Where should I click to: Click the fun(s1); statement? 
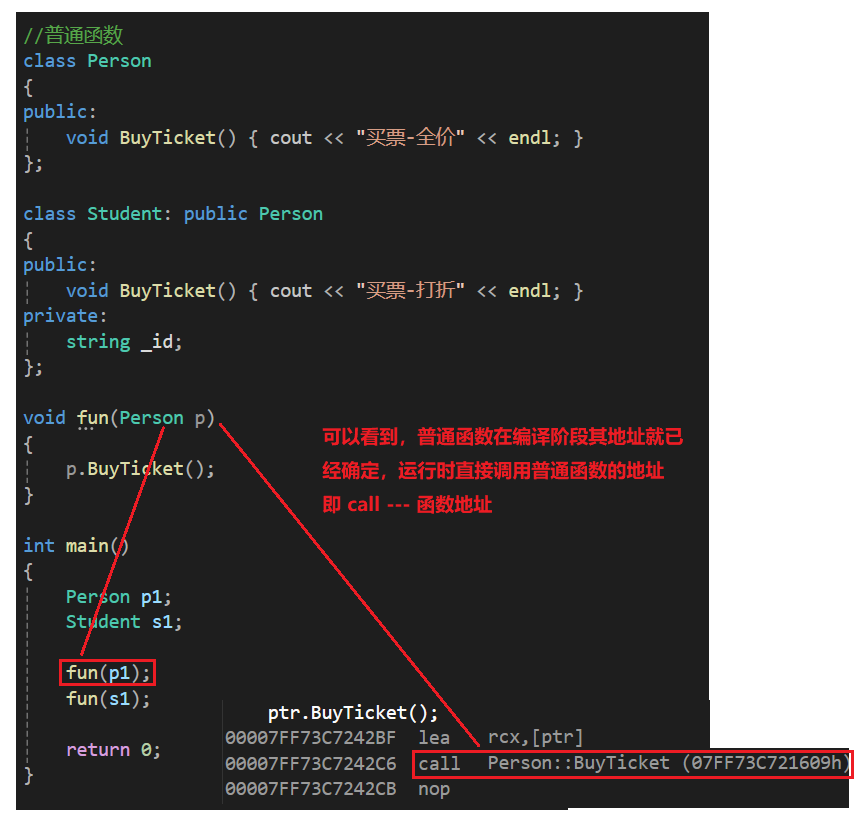point(108,699)
